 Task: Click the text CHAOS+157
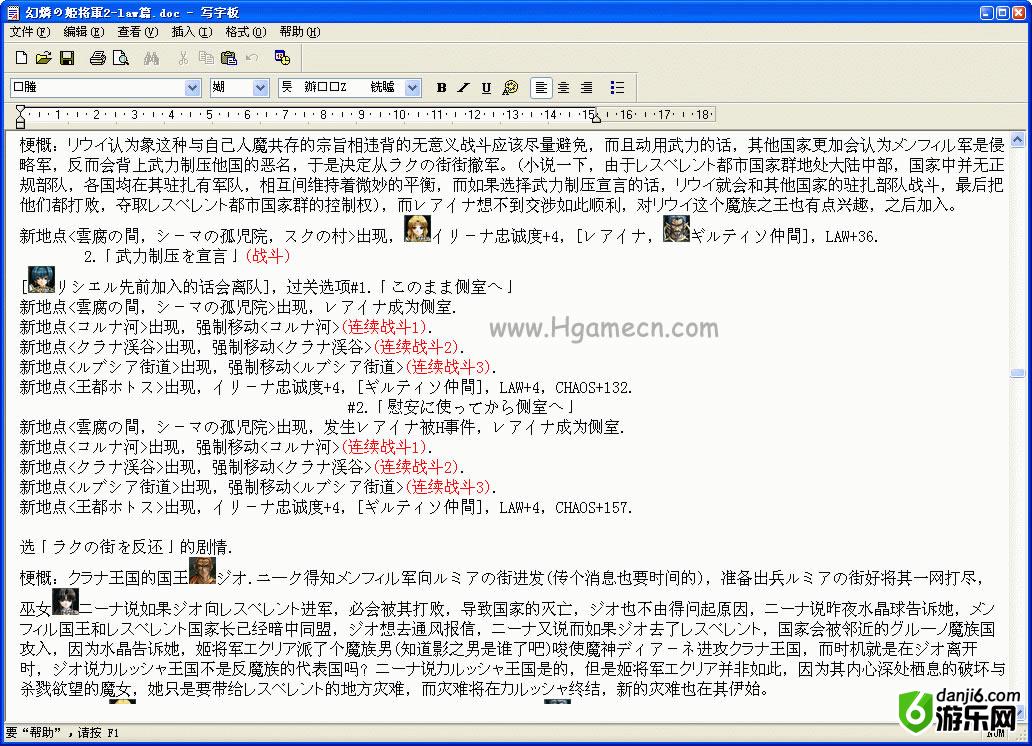[593, 508]
